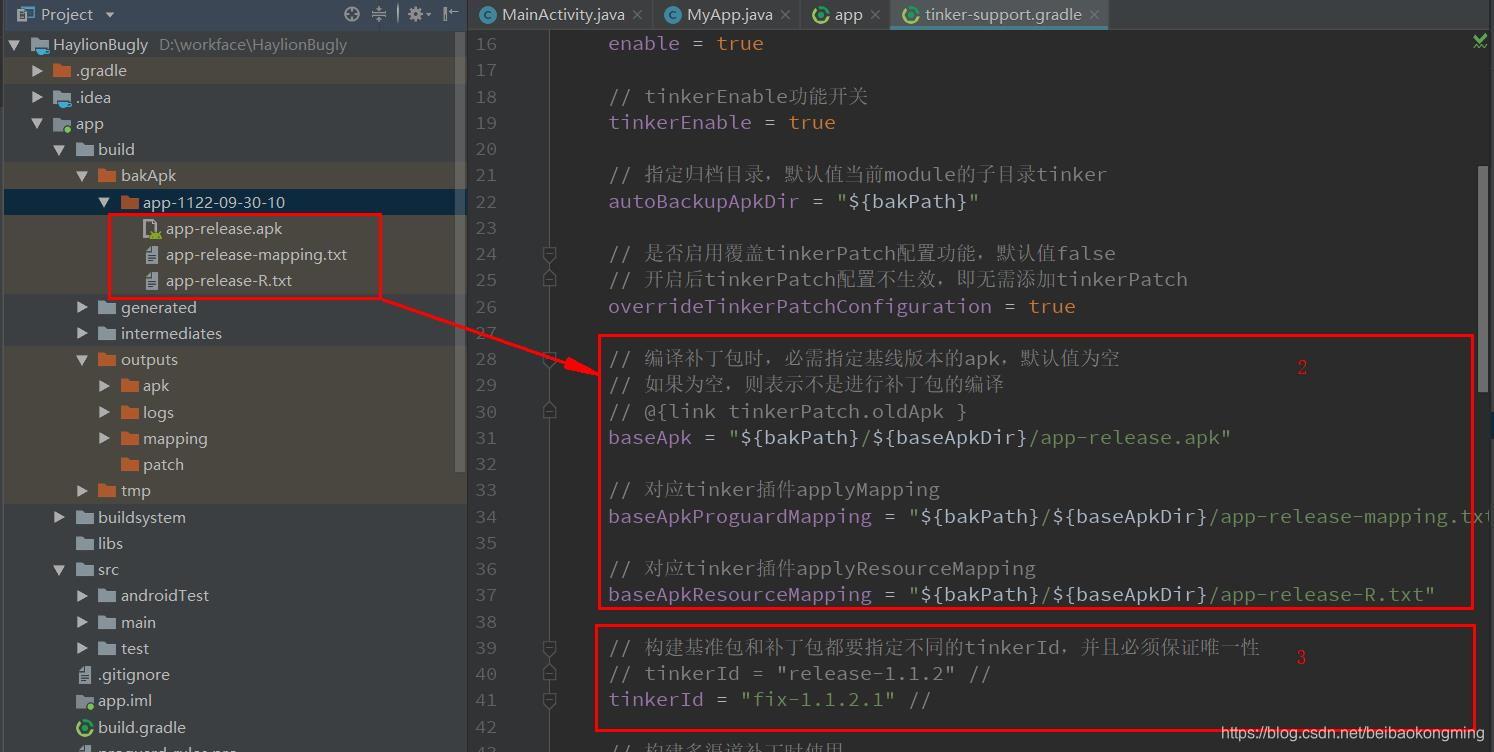Screen dimensions: 1494x752
Task: Expand the androidTest folder
Action: (x=82, y=596)
